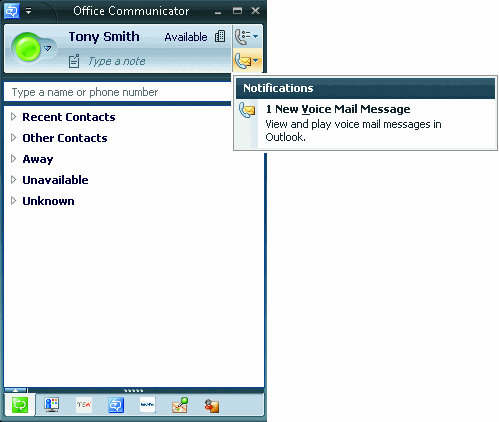Click the dotted resize grip above tabs
The height and width of the screenshot is (422, 499).
tap(134, 390)
